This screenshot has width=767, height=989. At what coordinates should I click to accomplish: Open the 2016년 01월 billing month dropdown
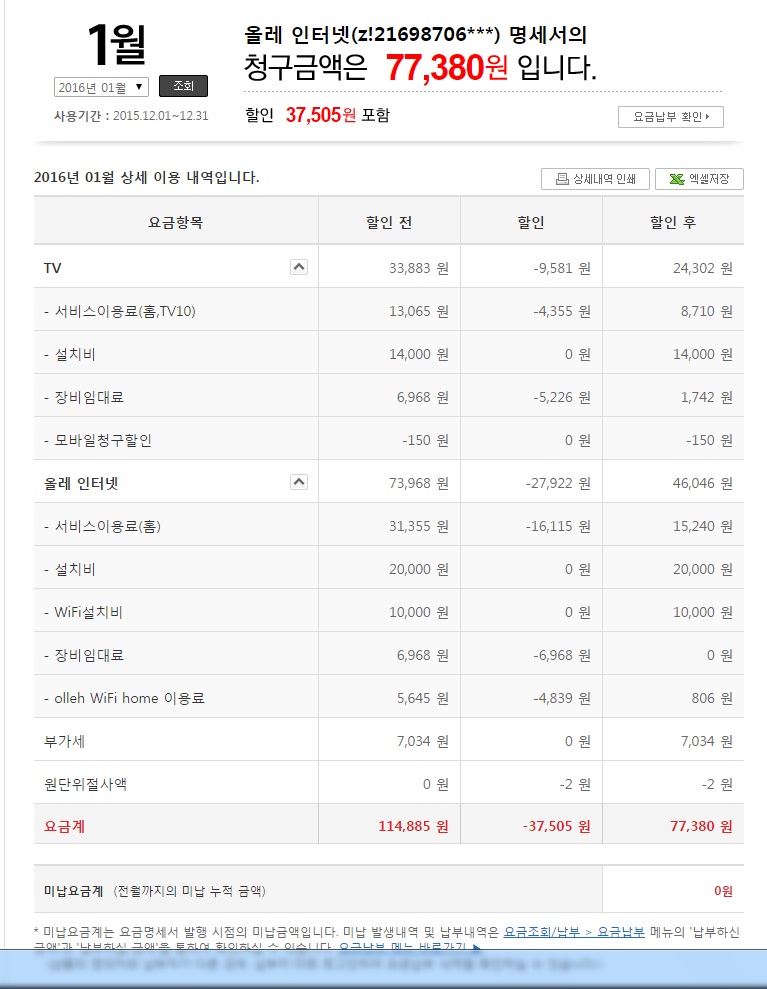point(101,87)
